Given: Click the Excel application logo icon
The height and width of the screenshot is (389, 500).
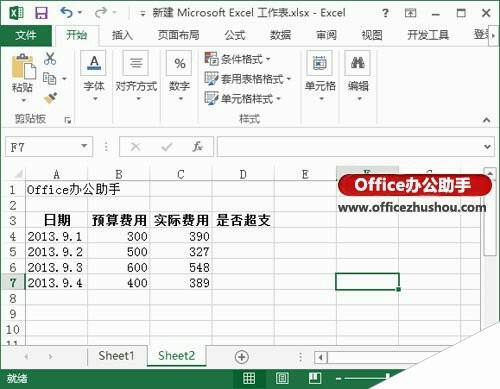Looking at the screenshot, I should click(x=17, y=13).
